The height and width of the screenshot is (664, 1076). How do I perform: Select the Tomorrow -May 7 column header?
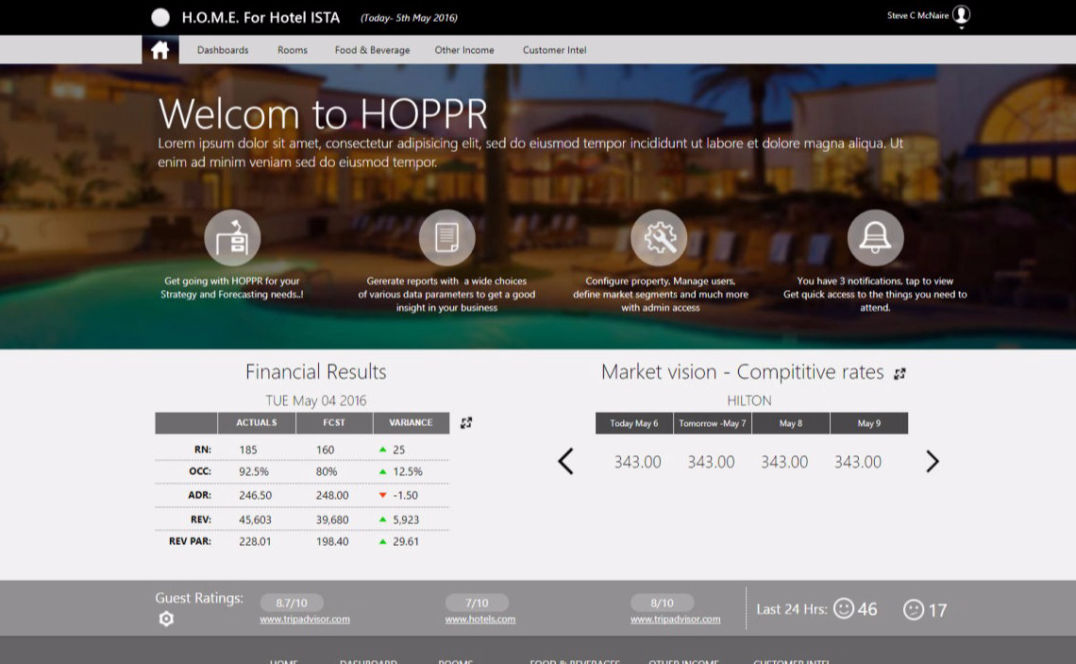[x=712, y=423]
